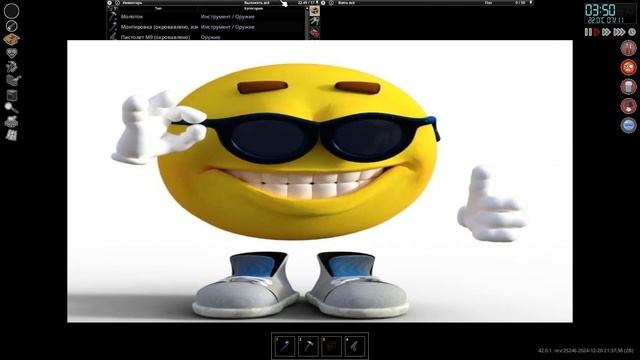Close the loot panel with X icon
Screen dimensions: 640x360
click(x=323, y=3)
